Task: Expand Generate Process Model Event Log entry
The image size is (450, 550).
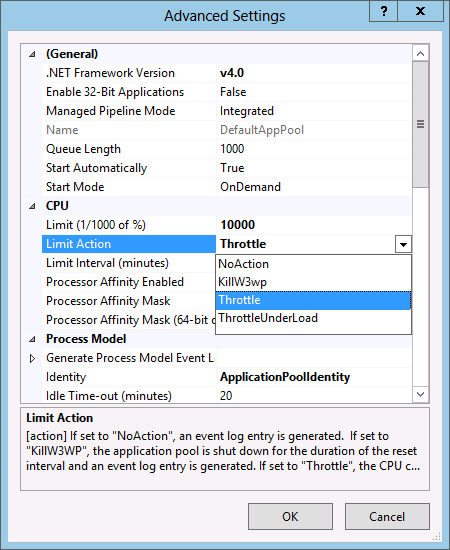Action: [x=32, y=358]
